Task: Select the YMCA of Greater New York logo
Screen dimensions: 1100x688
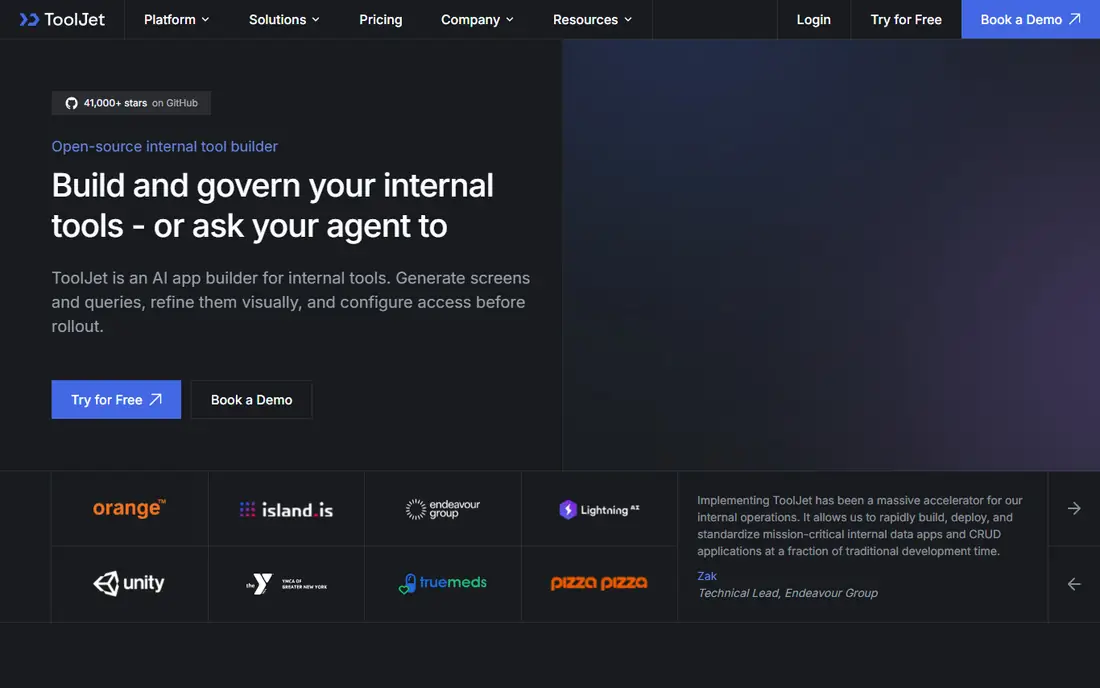Action: coord(286,584)
